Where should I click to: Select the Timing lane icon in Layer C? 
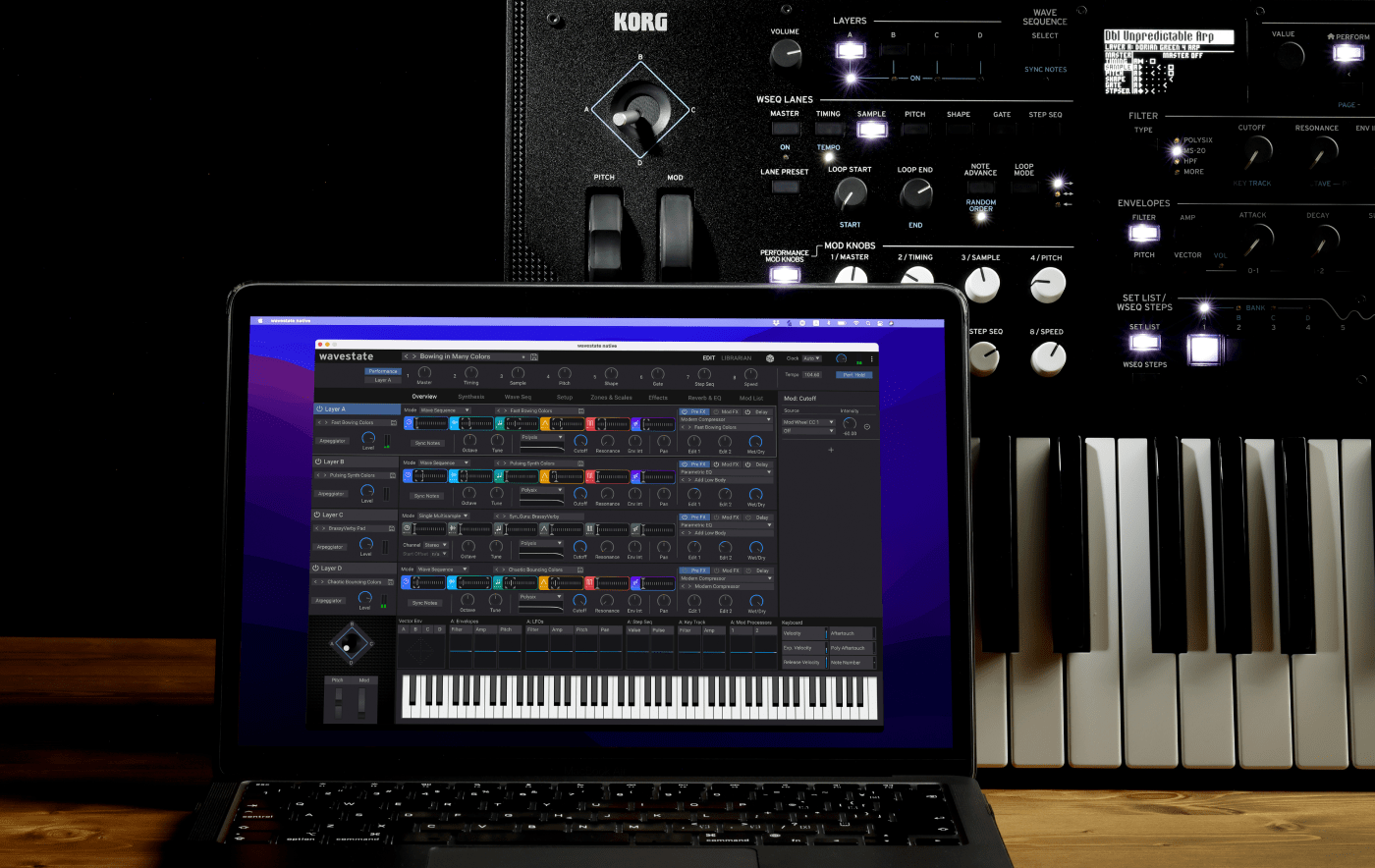408,529
